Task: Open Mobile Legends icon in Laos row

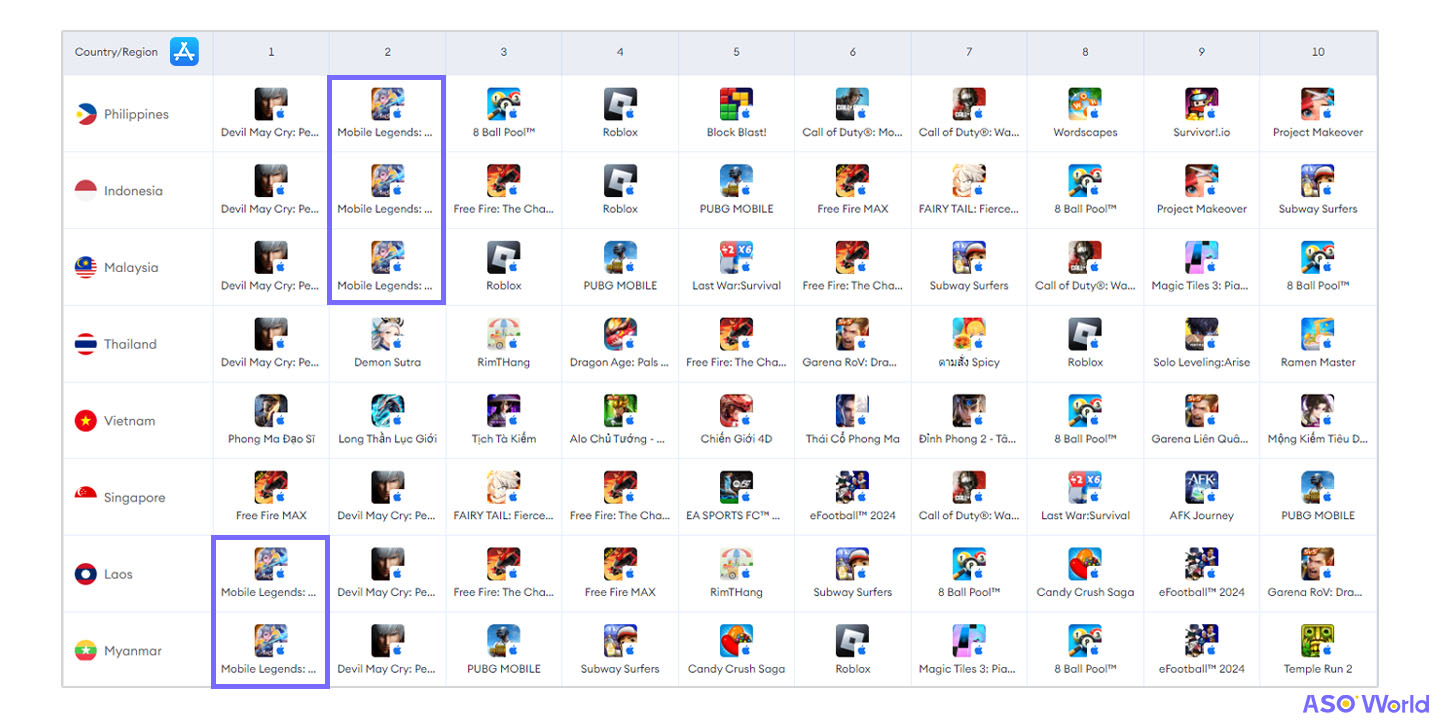Action: [271, 564]
